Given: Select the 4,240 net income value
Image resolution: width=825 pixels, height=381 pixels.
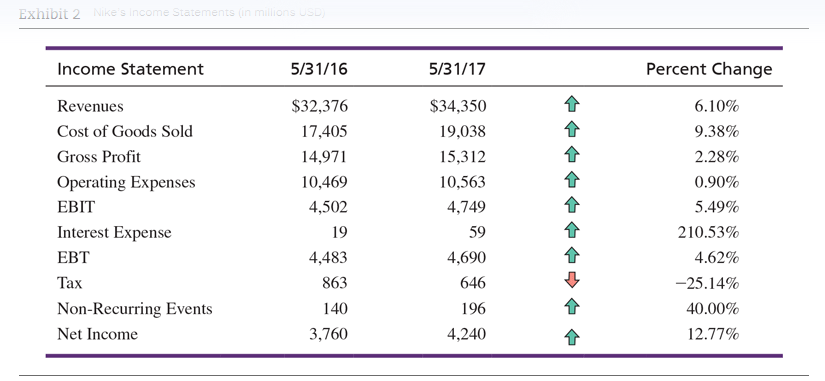Looking at the screenshot, I should 467,335.
